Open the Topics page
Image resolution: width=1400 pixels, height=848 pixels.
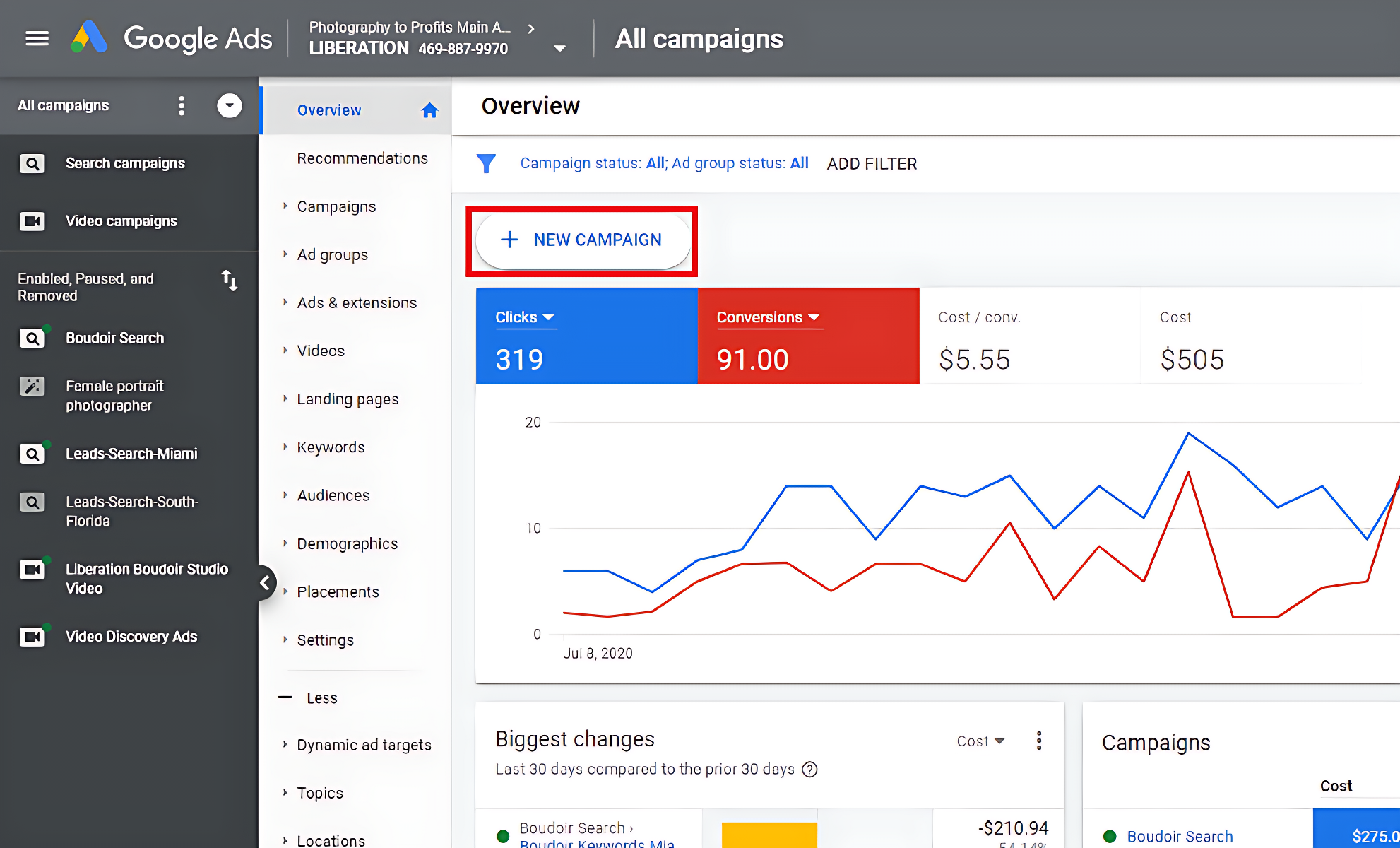[x=319, y=793]
